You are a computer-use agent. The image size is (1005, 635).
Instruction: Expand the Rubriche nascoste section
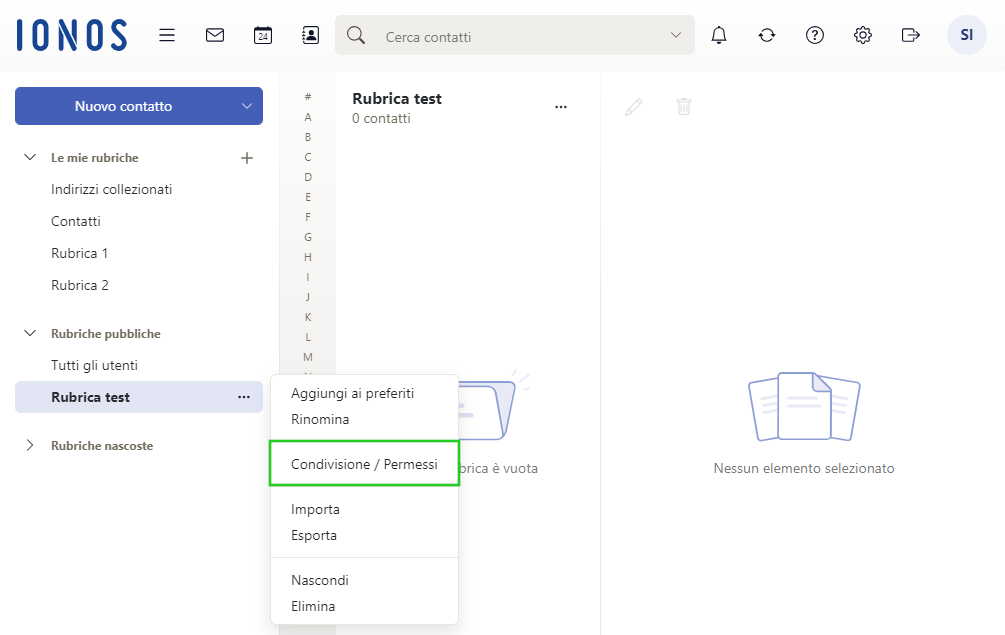coord(29,445)
